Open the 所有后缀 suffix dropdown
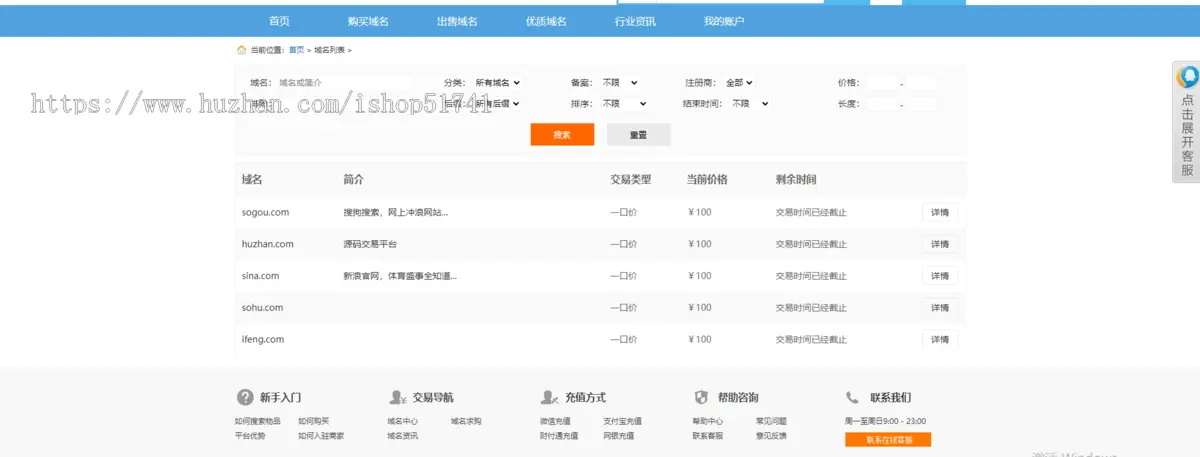The height and width of the screenshot is (457, 1200). pos(497,103)
